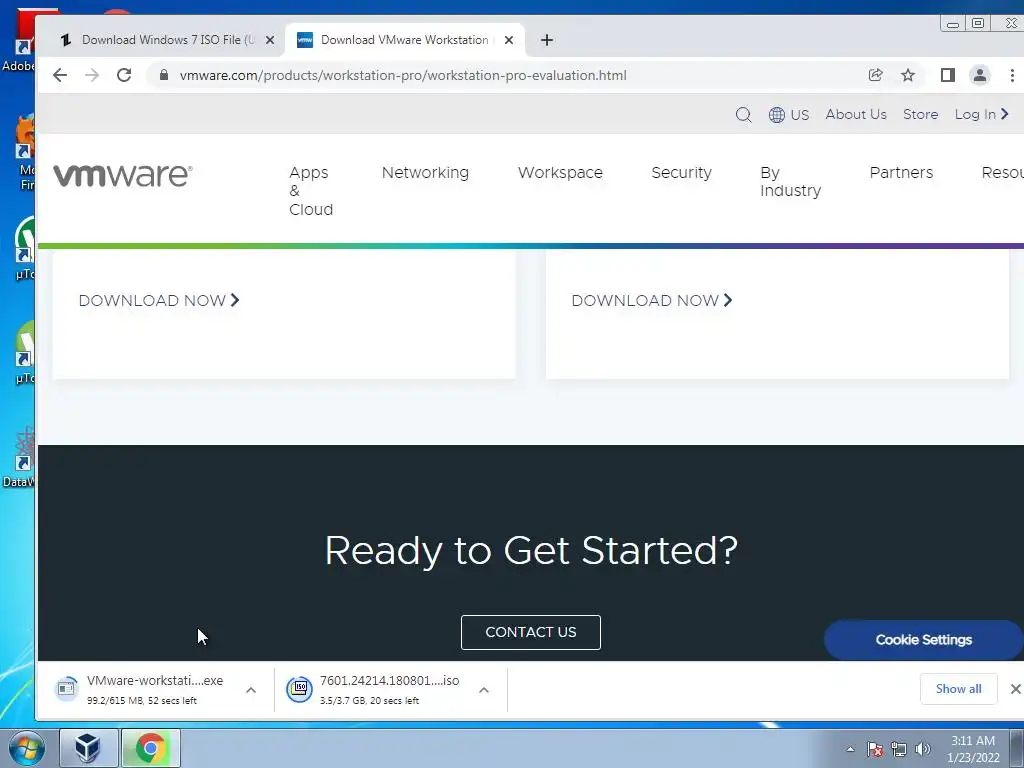Click the Log In link
This screenshot has width=1024, height=768.
click(x=982, y=114)
